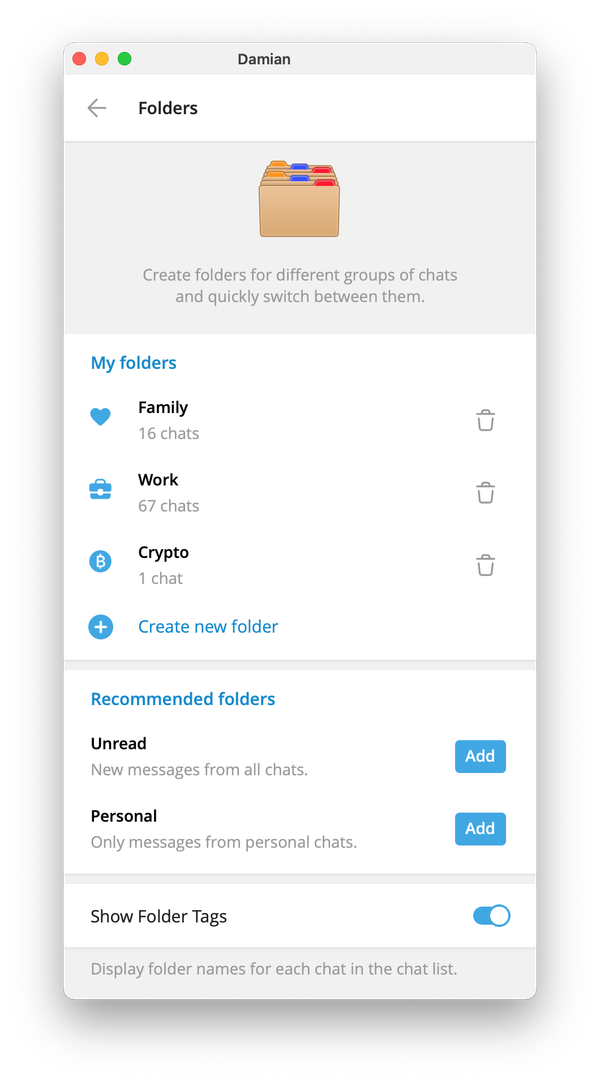Click the heart icon beside Family folder
The width and height of the screenshot is (600, 1083).
click(x=100, y=417)
